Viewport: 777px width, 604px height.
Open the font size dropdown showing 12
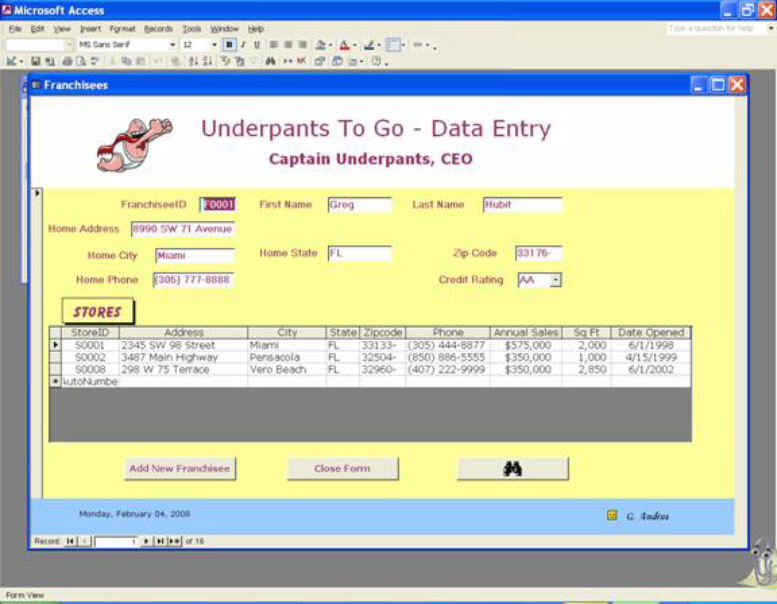coord(215,45)
